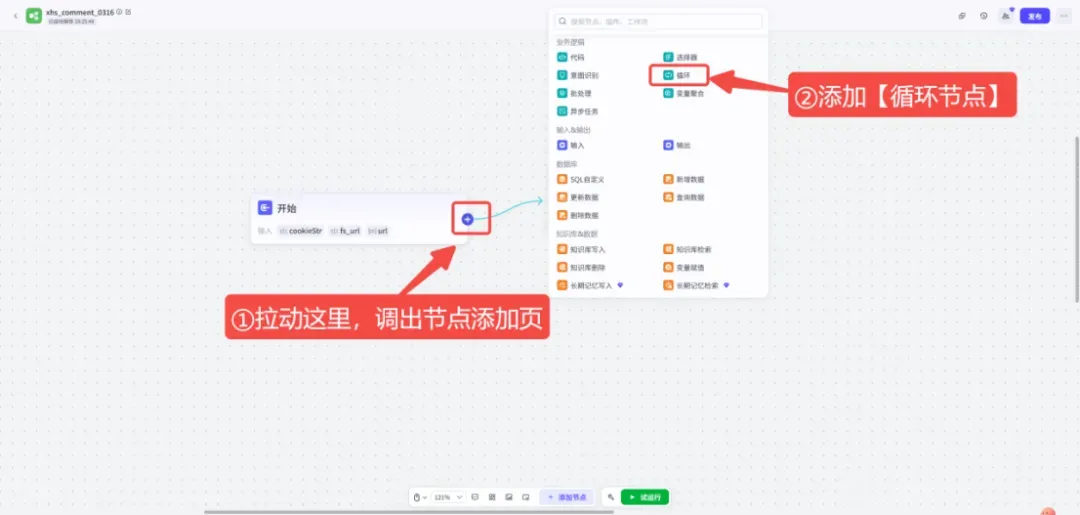Open version history clock icon
Viewport: 1080px width, 515px height.
click(x=984, y=16)
